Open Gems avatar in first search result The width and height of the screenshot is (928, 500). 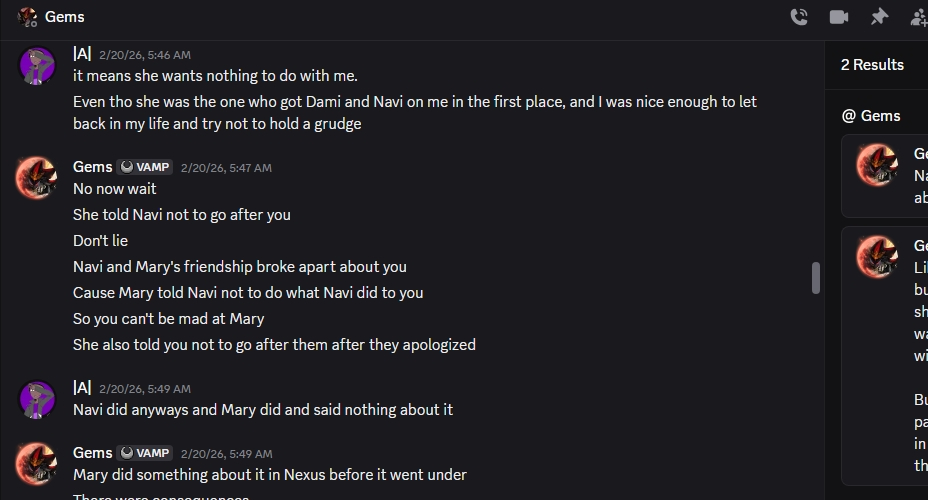[x=877, y=165]
